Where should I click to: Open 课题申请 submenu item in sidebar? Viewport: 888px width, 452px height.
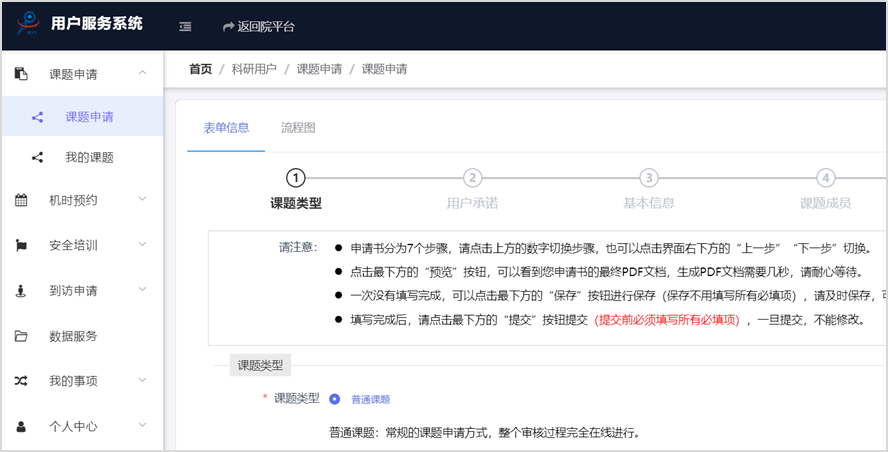(x=89, y=117)
